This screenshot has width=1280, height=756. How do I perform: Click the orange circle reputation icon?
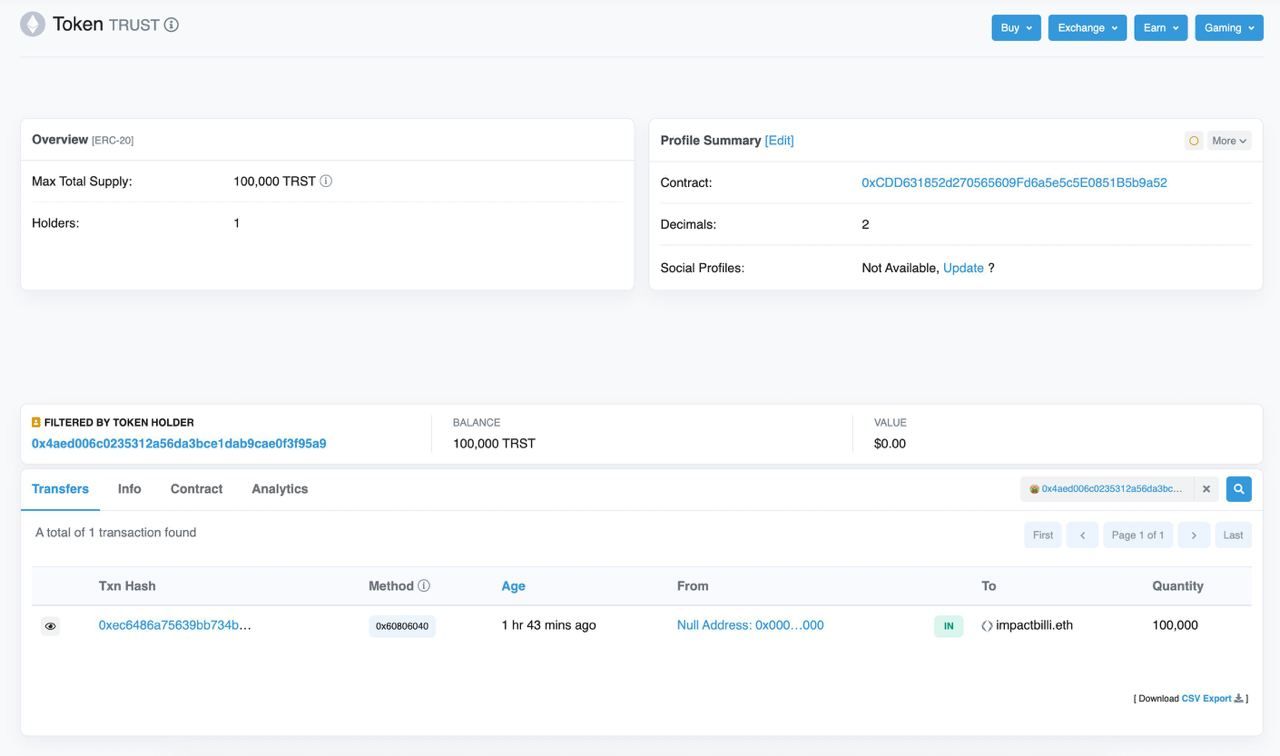1193,141
